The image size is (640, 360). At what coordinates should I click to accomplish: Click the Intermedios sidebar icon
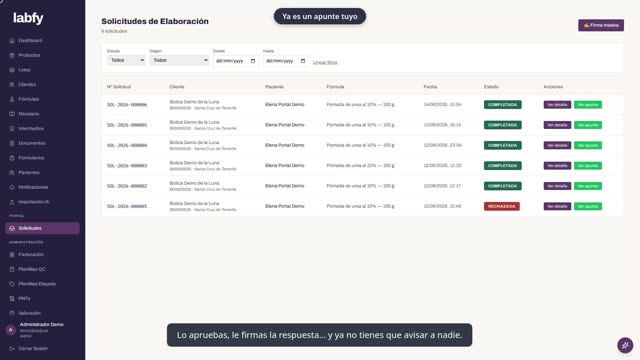click(x=12, y=129)
